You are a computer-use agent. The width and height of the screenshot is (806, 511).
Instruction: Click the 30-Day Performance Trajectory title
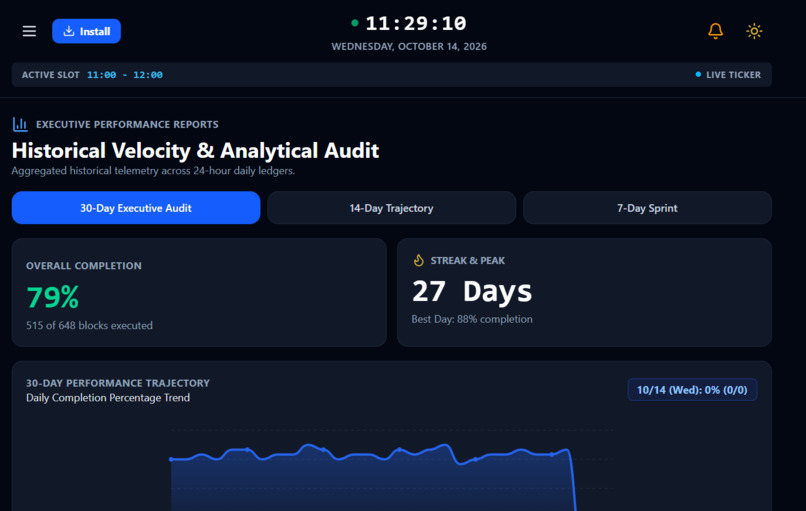118,383
